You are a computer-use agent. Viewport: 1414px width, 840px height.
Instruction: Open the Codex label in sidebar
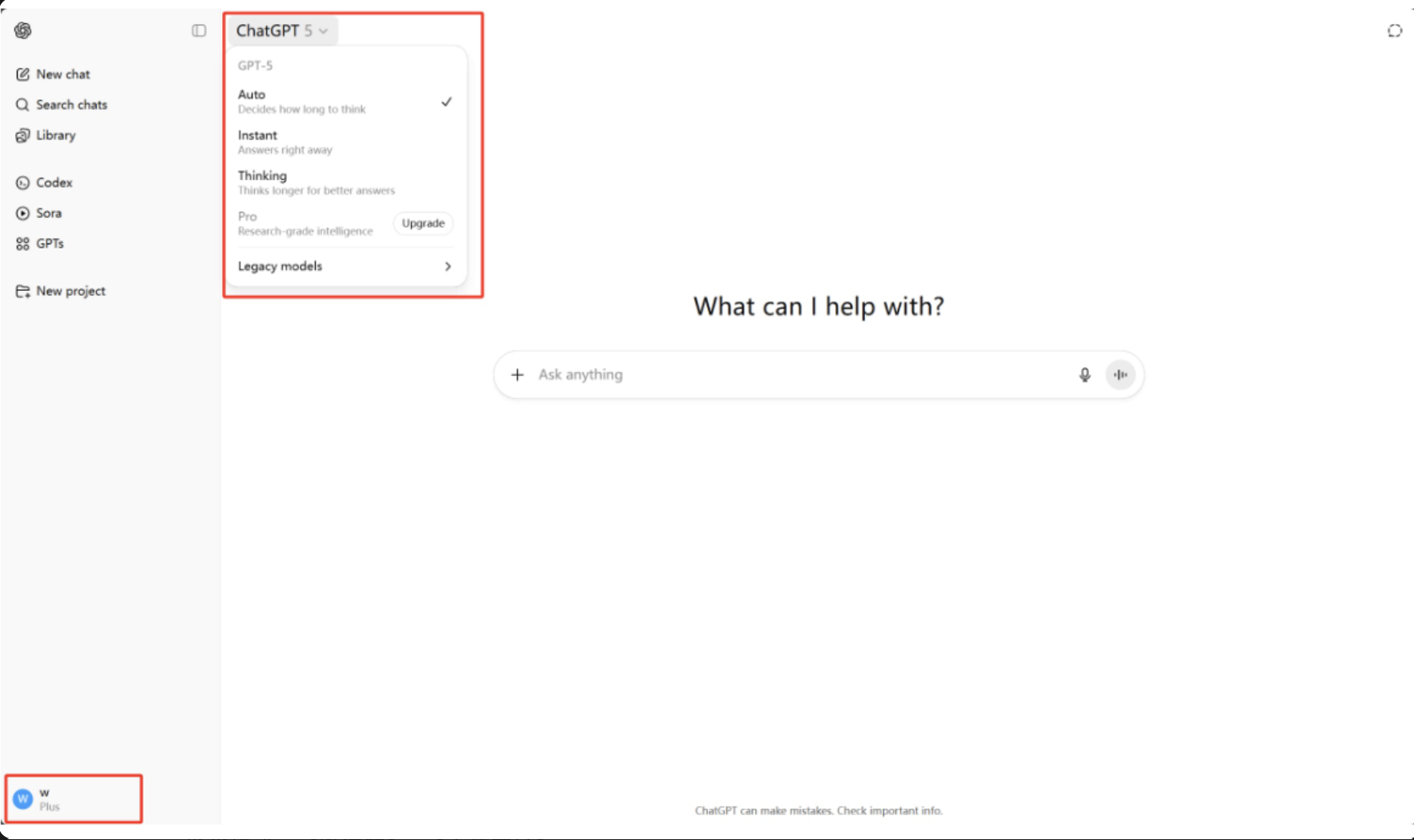click(55, 183)
